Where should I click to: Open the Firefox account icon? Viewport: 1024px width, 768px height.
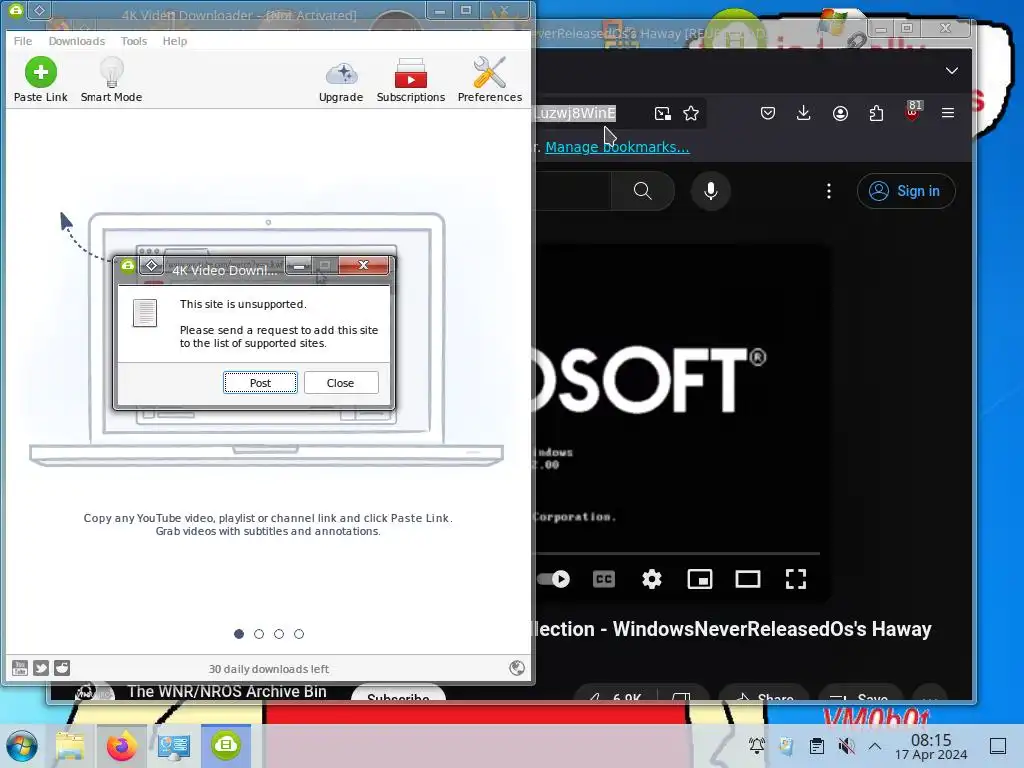pos(840,113)
